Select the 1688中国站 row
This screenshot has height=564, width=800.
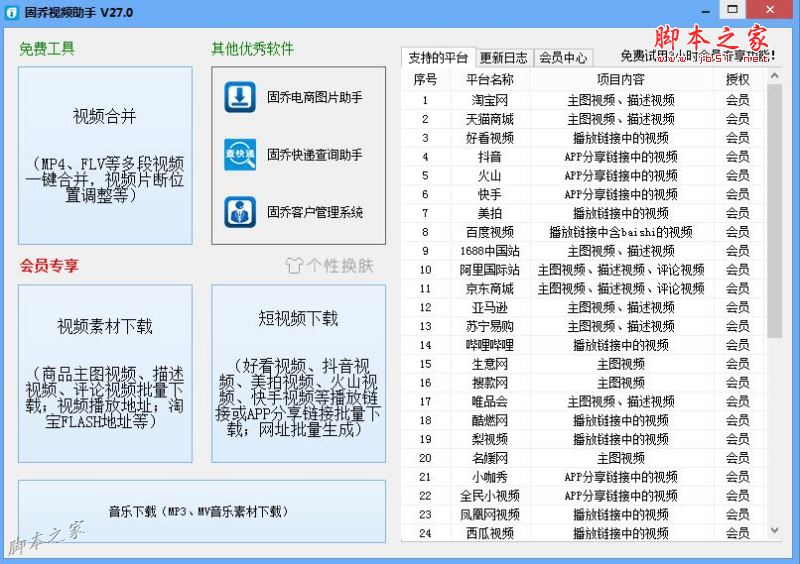pyautogui.click(x=583, y=251)
